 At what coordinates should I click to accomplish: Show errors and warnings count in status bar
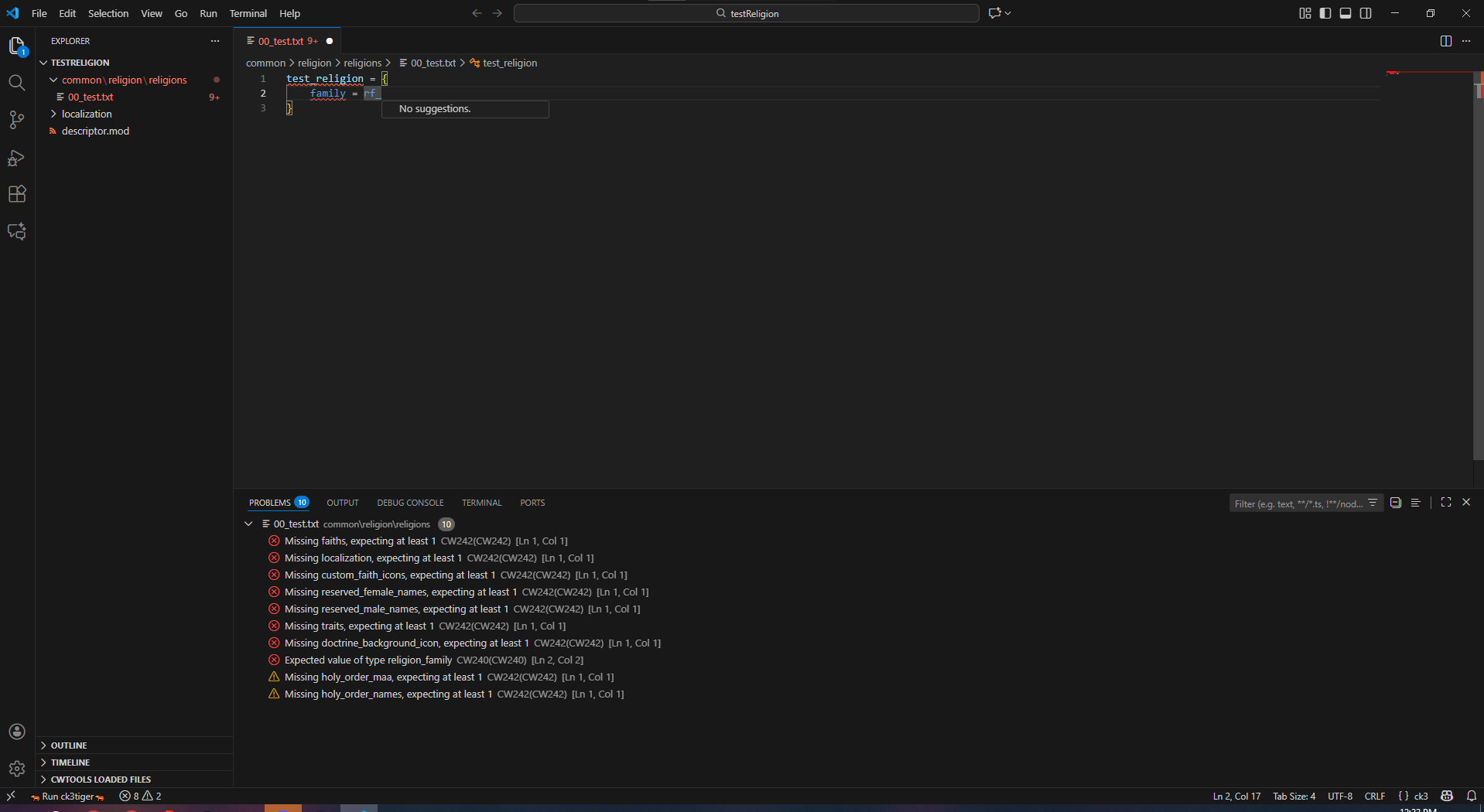(x=140, y=797)
